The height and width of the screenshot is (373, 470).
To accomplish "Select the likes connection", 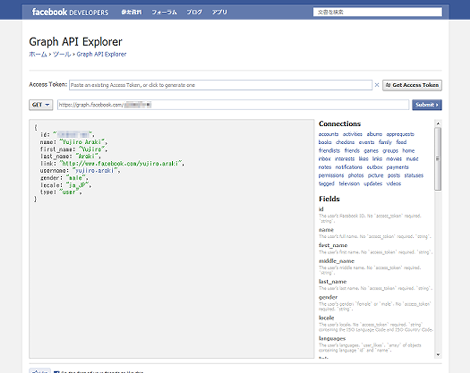I will pos(363,159).
